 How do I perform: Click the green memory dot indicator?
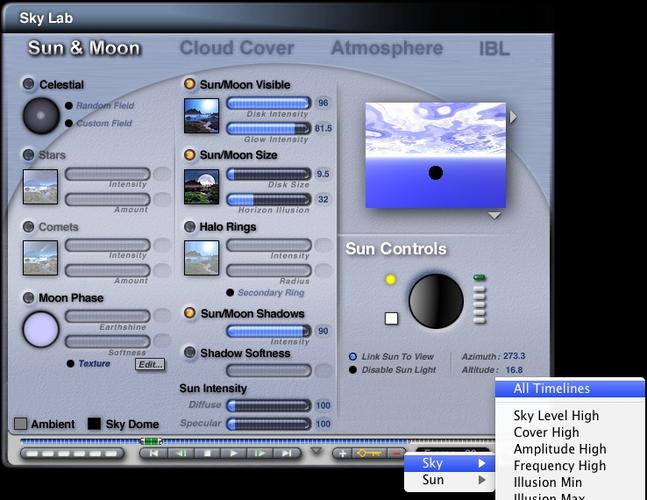pos(479,277)
